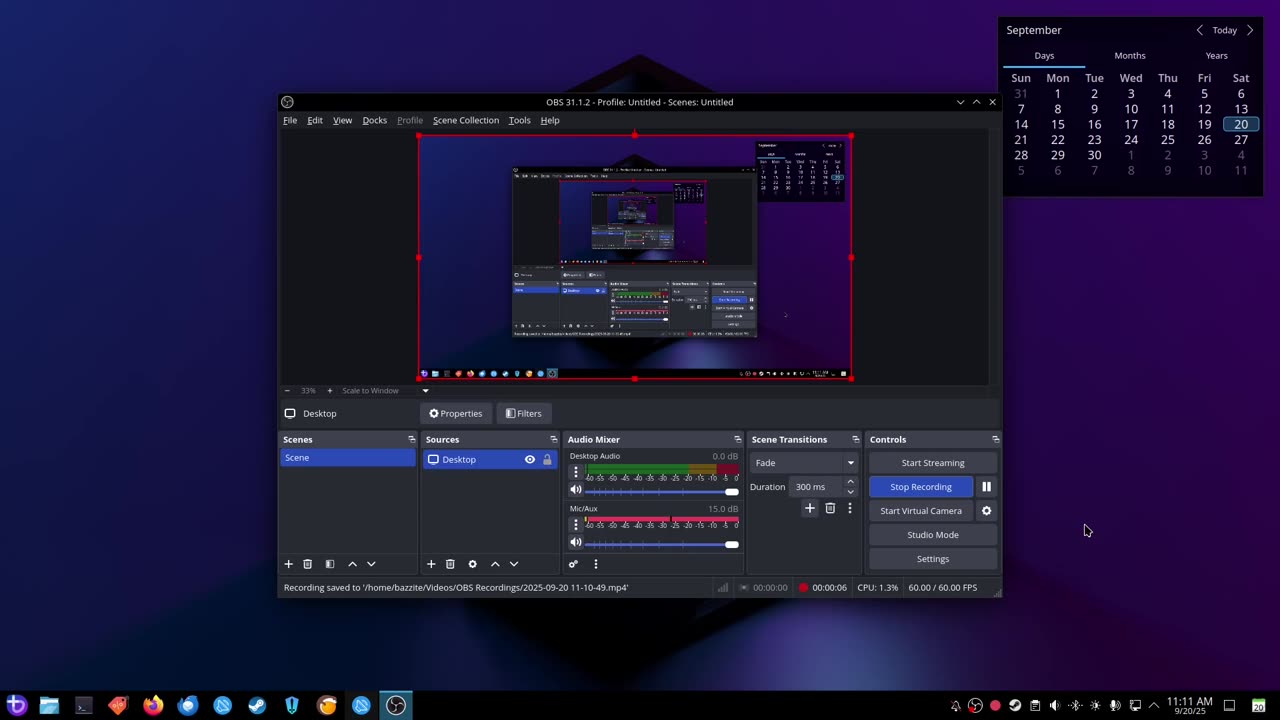Image resolution: width=1280 pixels, height=720 pixels.
Task: Remove selected scene with trash icon
Action: (x=308, y=564)
